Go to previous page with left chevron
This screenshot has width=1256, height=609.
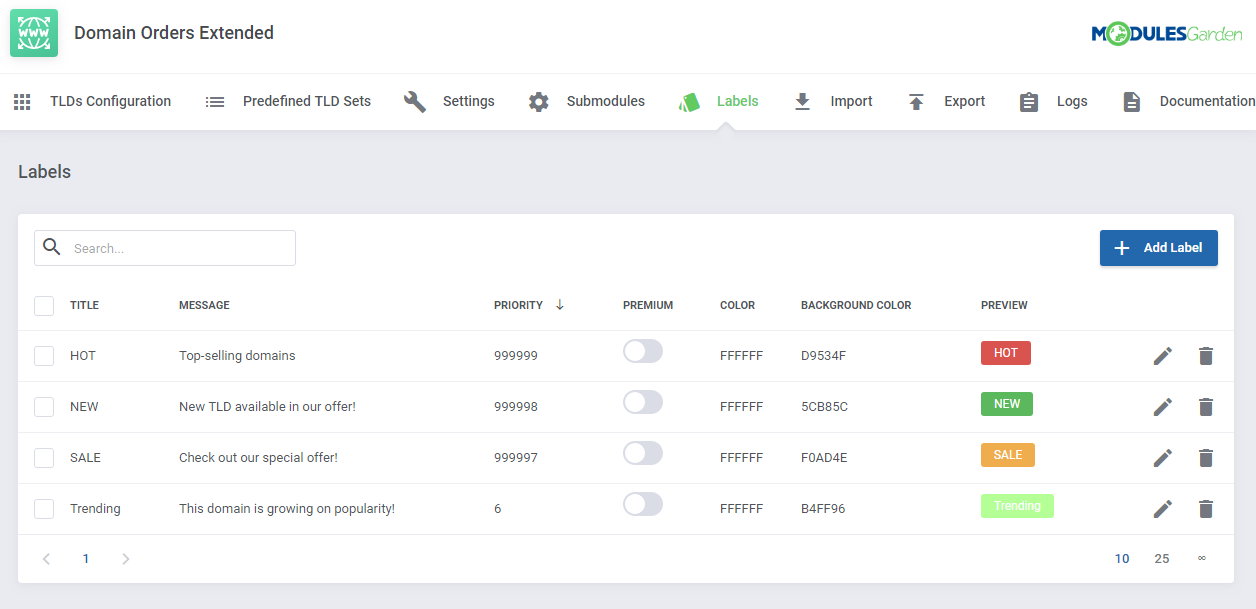[46, 559]
